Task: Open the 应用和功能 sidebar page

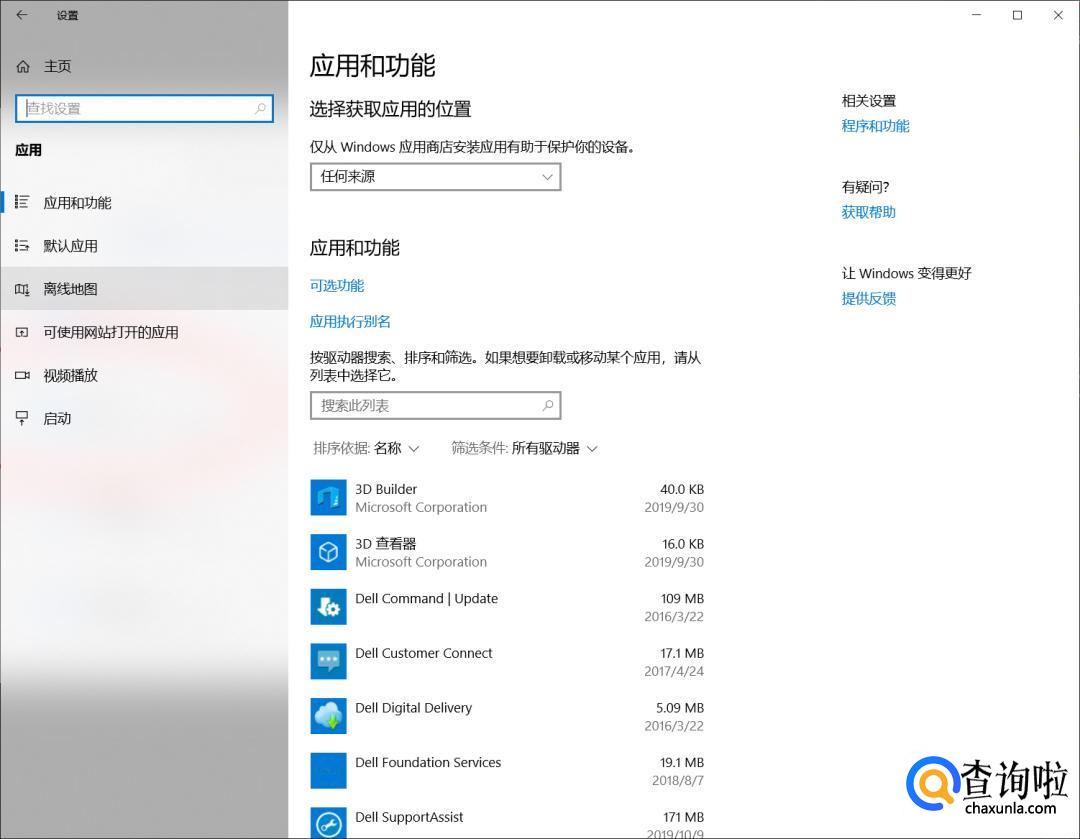Action: 144,203
